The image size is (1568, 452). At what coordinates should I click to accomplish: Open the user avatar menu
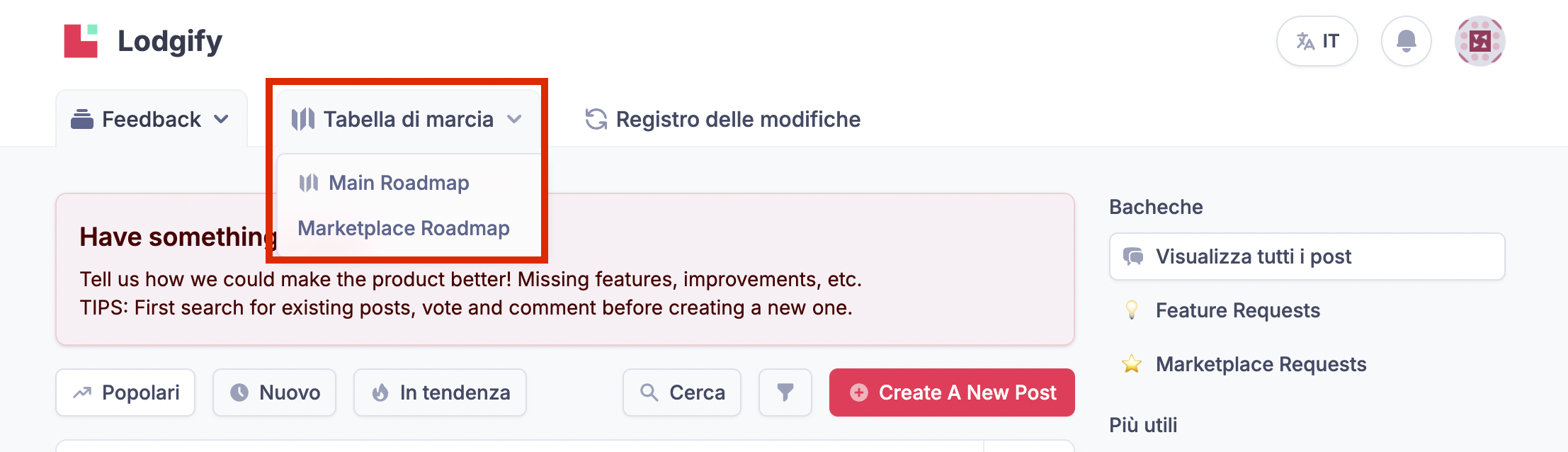point(1479,41)
